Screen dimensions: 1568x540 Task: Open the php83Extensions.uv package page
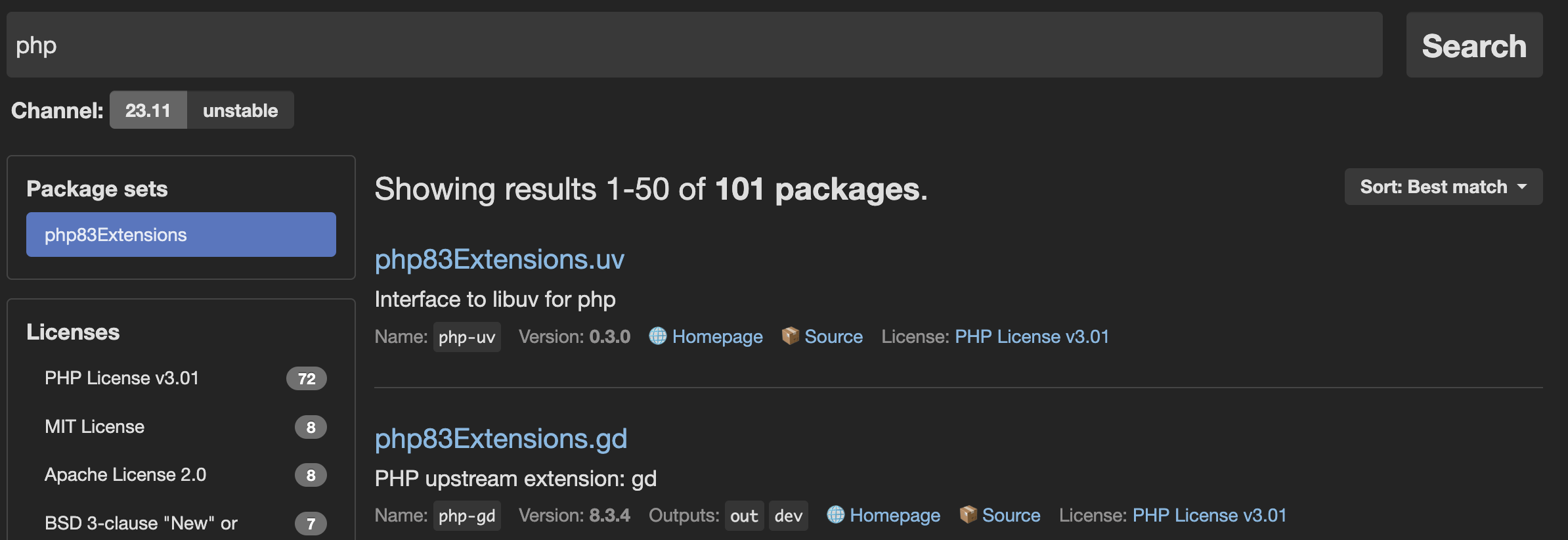point(500,259)
